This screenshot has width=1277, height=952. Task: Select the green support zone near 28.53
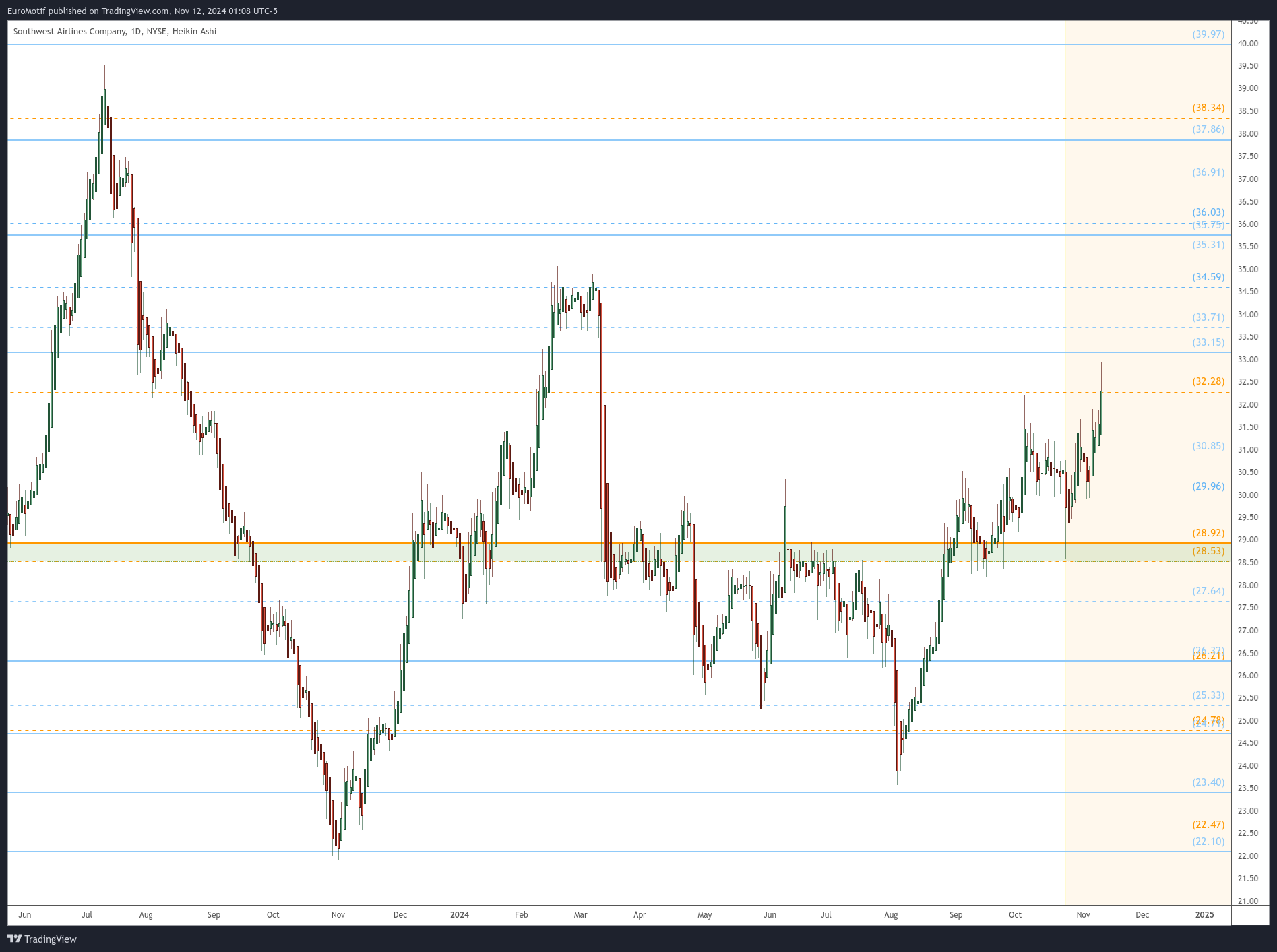click(619, 552)
